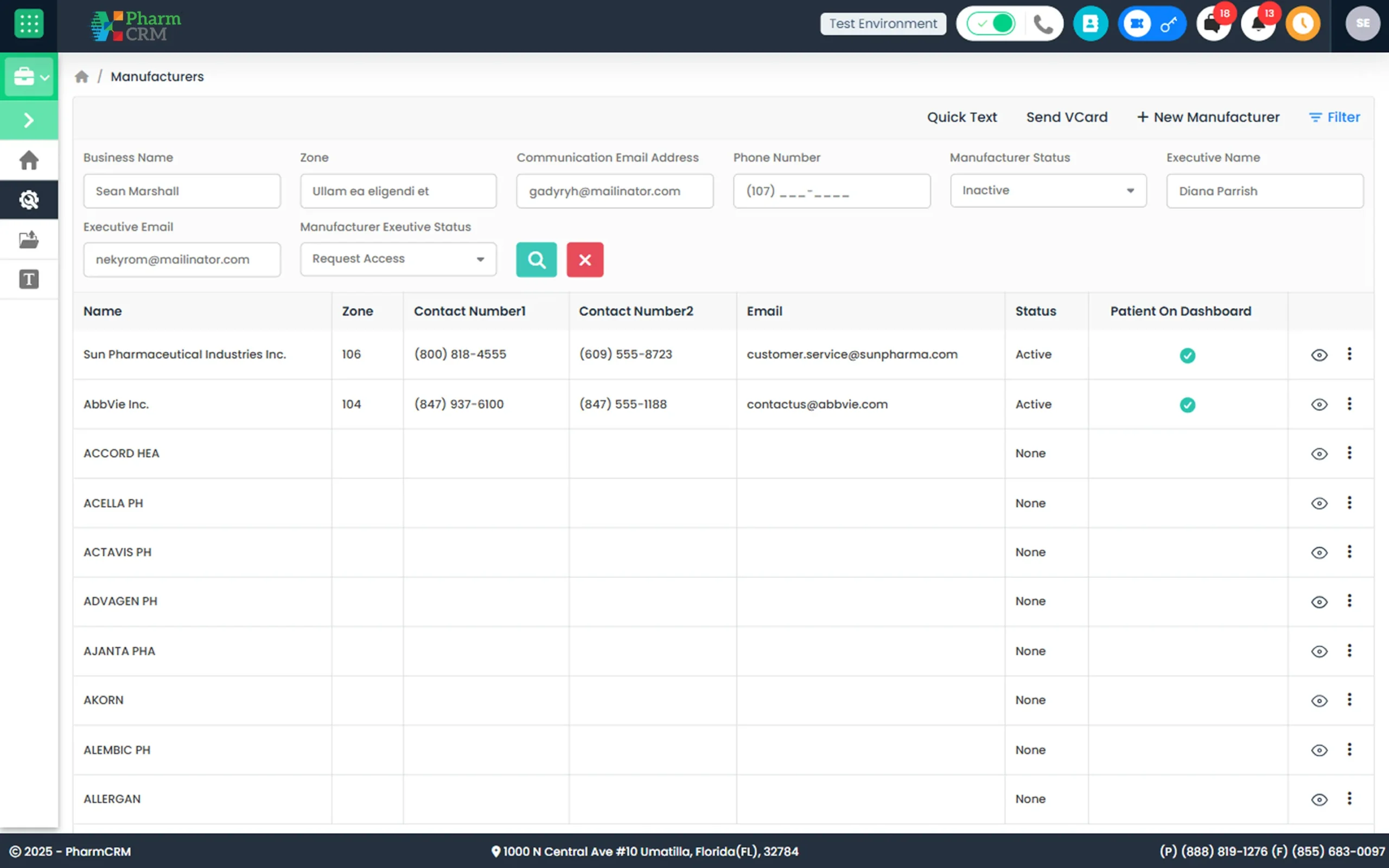Open the three-dot menu for ALEMBIC PH
The width and height of the screenshot is (1389, 868).
[1349, 749]
